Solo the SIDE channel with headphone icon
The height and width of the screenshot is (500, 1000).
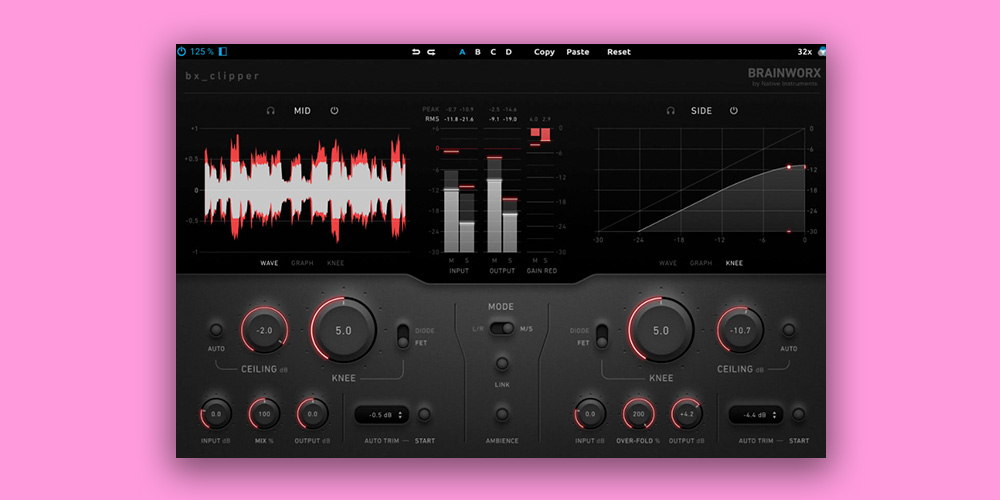click(670, 111)
